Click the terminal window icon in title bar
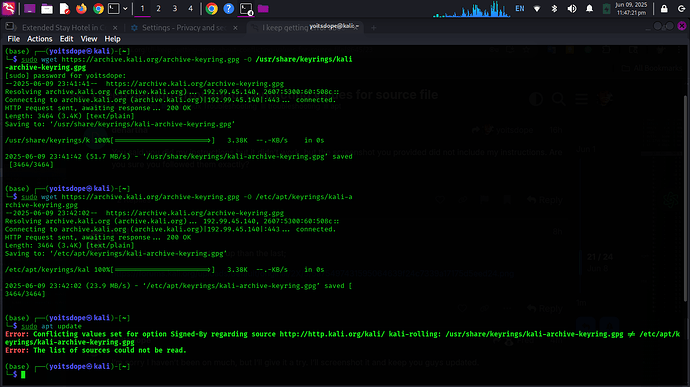 [x=10, y=27]
